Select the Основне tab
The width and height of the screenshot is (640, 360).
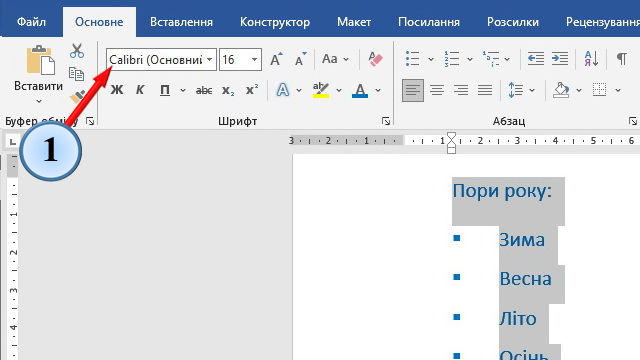click(99, 22)
